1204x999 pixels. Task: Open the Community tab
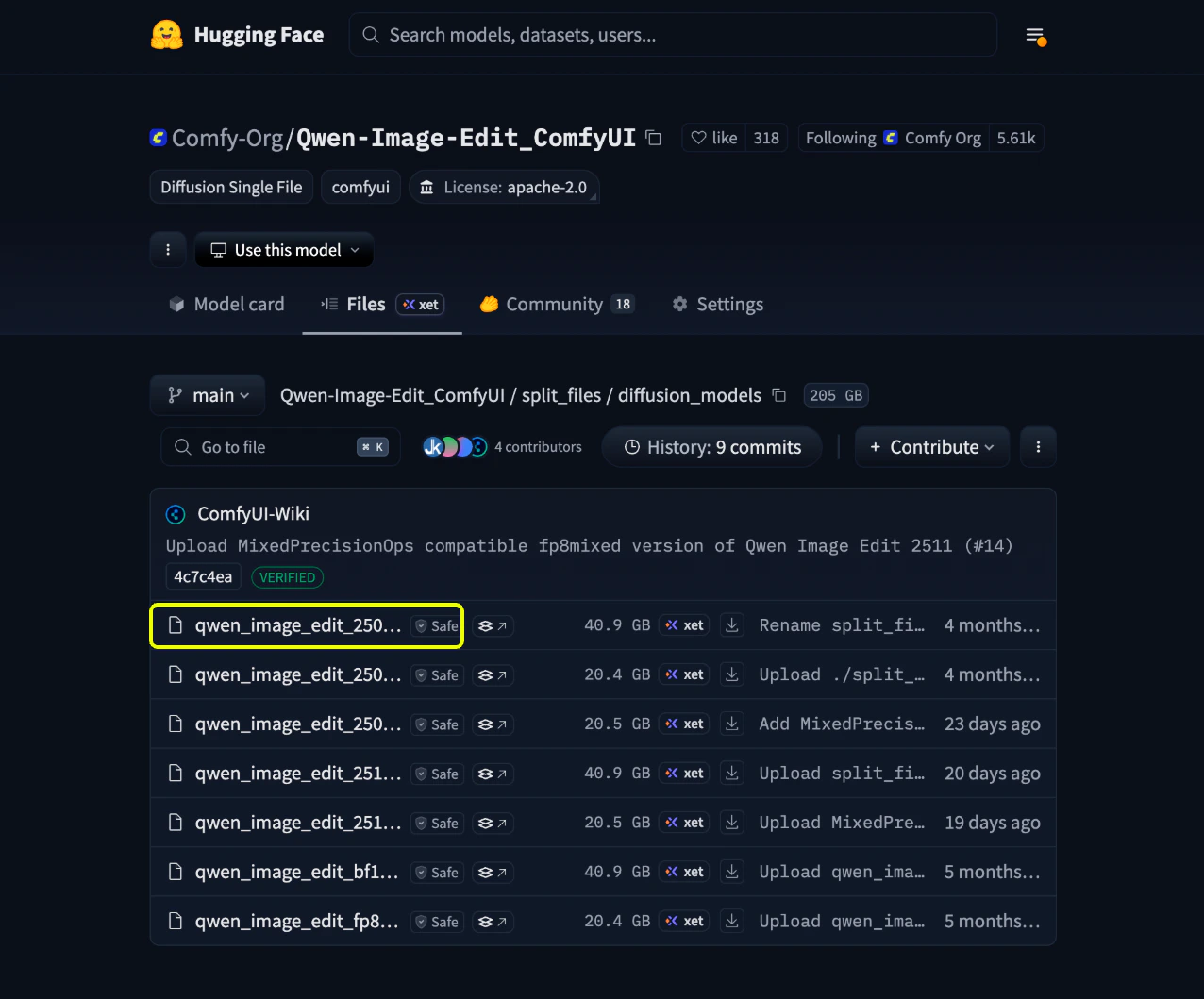tap(557, 304)
